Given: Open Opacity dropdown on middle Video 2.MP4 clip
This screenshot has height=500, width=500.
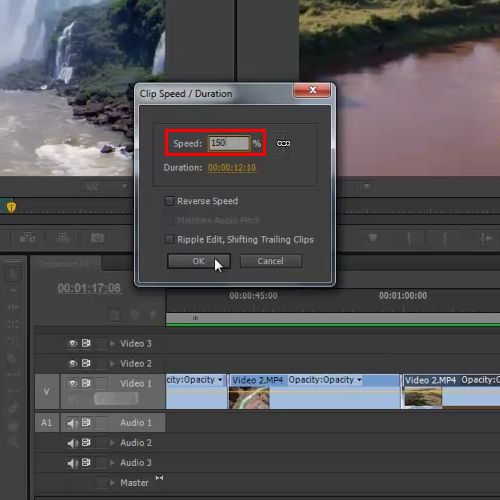Looking at the screenshot, I should coord(359,380).
